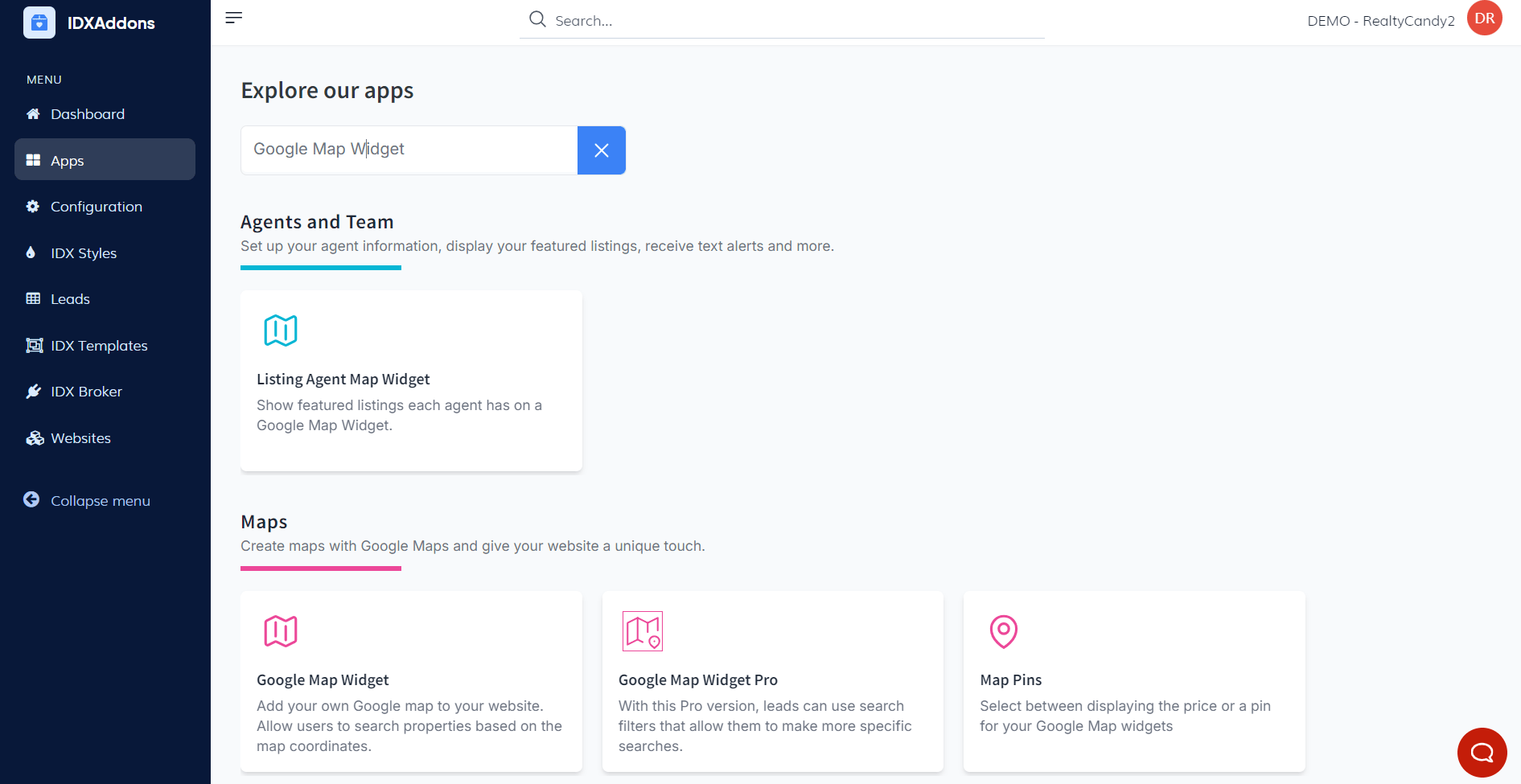Click the IDXAddons logo icon

tap(39, 23)
